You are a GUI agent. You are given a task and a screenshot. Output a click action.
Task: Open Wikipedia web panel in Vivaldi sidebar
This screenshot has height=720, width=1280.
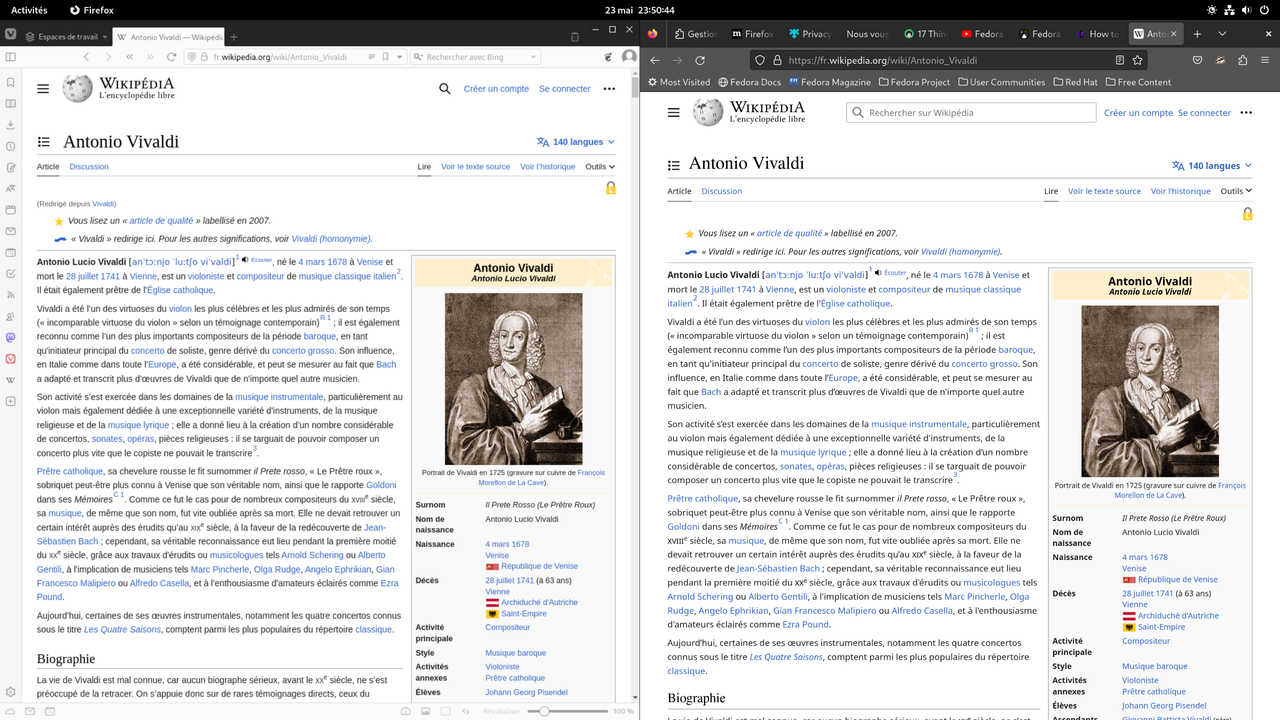(10, 380)
